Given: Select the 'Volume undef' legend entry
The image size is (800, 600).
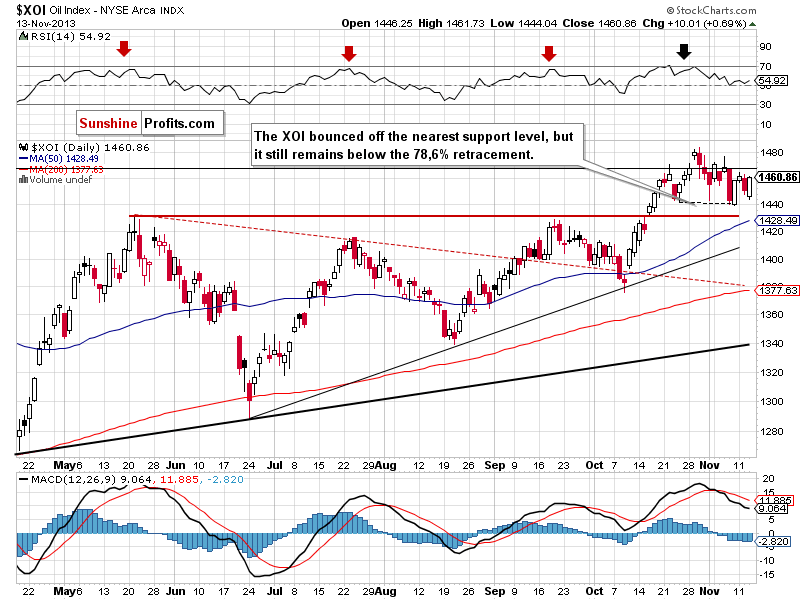Looking at the screenshot, I should (x=61, y=180).
